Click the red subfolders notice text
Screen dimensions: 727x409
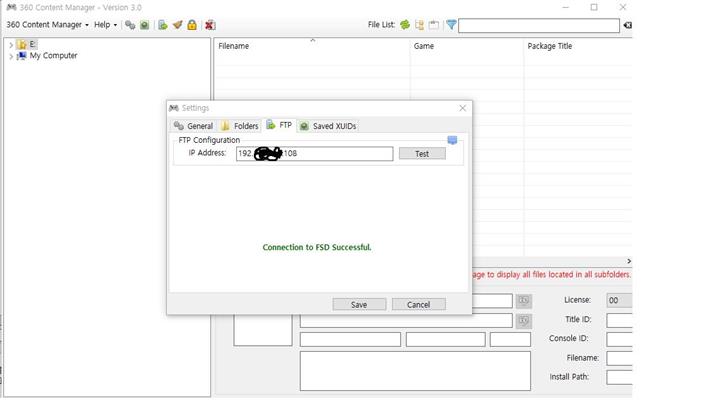[552, 275]
